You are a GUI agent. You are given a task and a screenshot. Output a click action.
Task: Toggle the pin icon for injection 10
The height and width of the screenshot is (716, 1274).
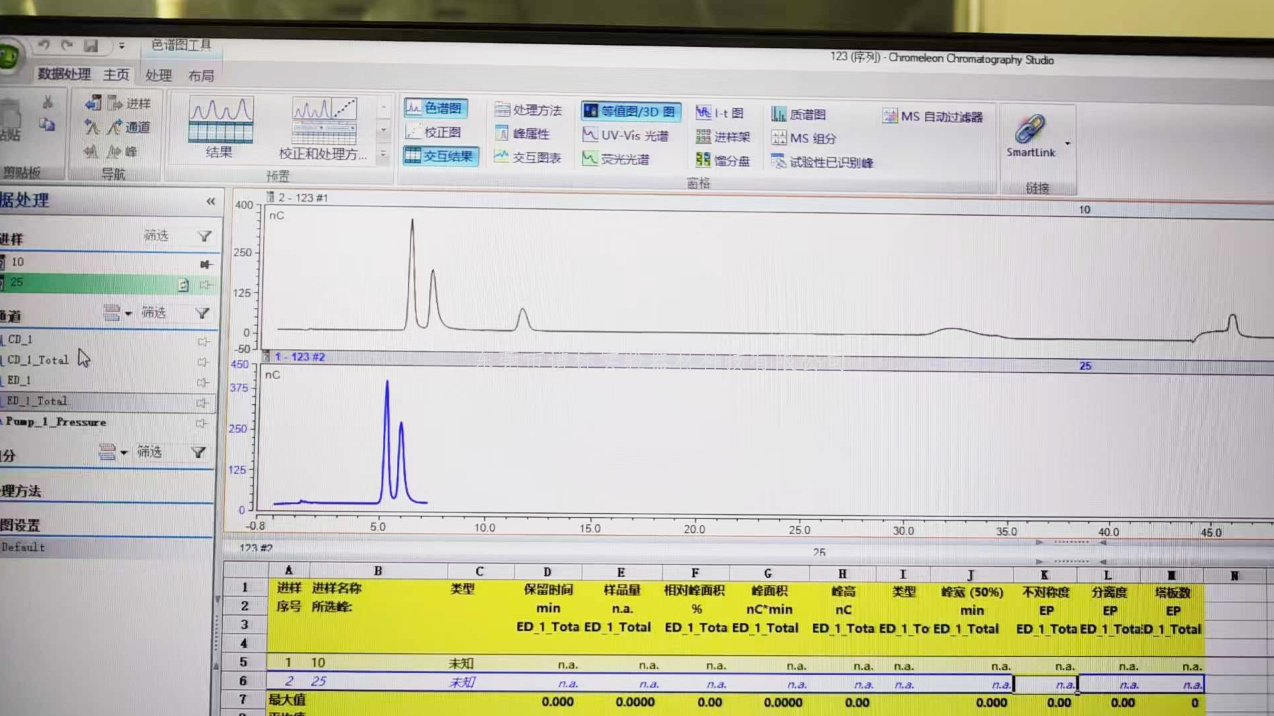click(206, 264)
